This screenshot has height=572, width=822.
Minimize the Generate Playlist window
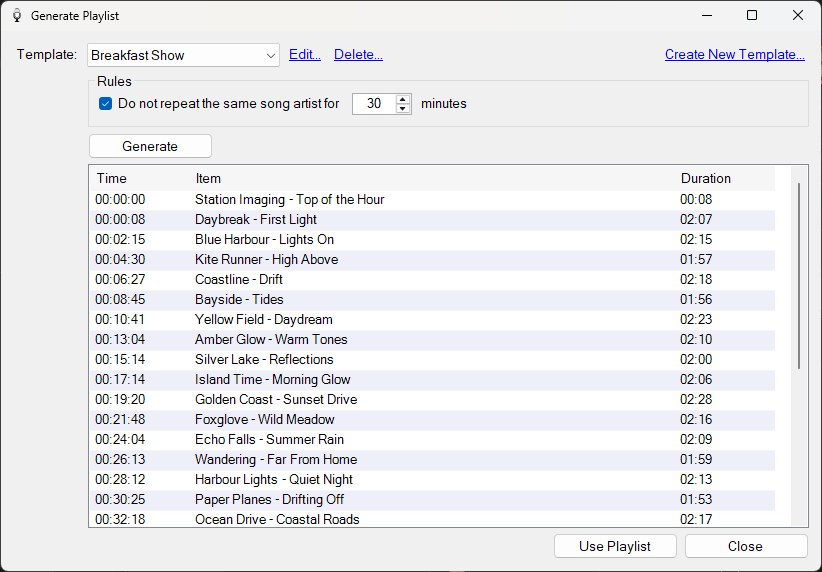tap(707, 15)
